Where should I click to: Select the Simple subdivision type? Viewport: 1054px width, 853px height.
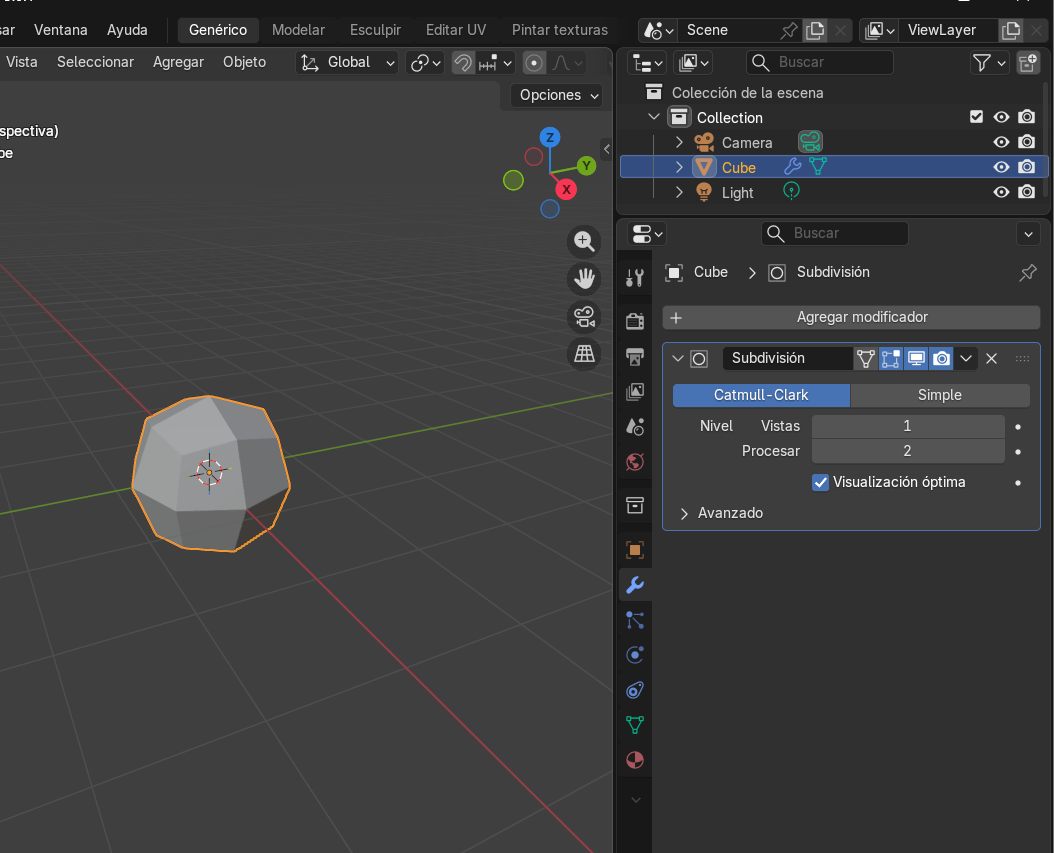(x=939, y=395)
